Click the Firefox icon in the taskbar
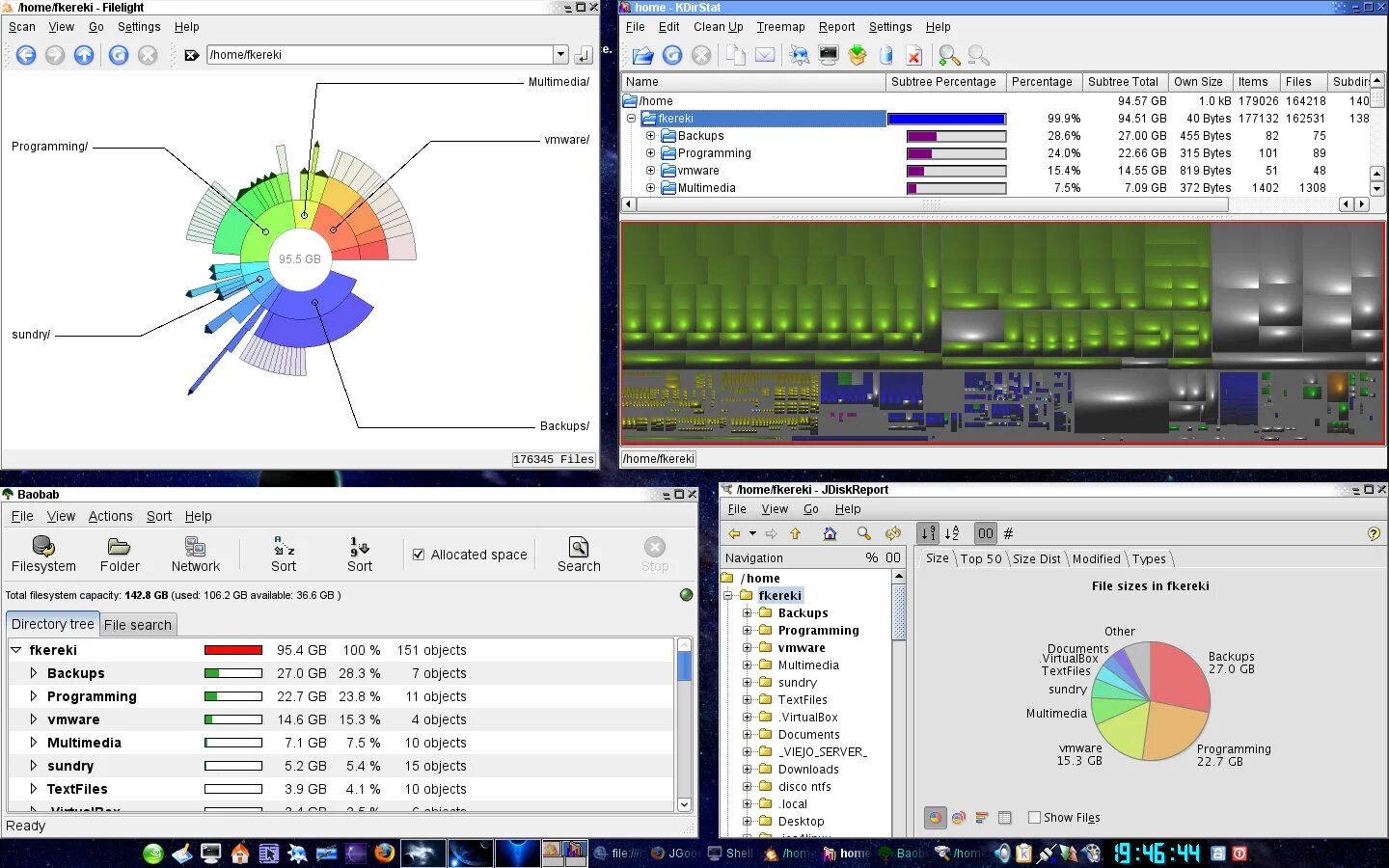The width and height of the screenshot is (1389, 868). (x=384, y=854)
